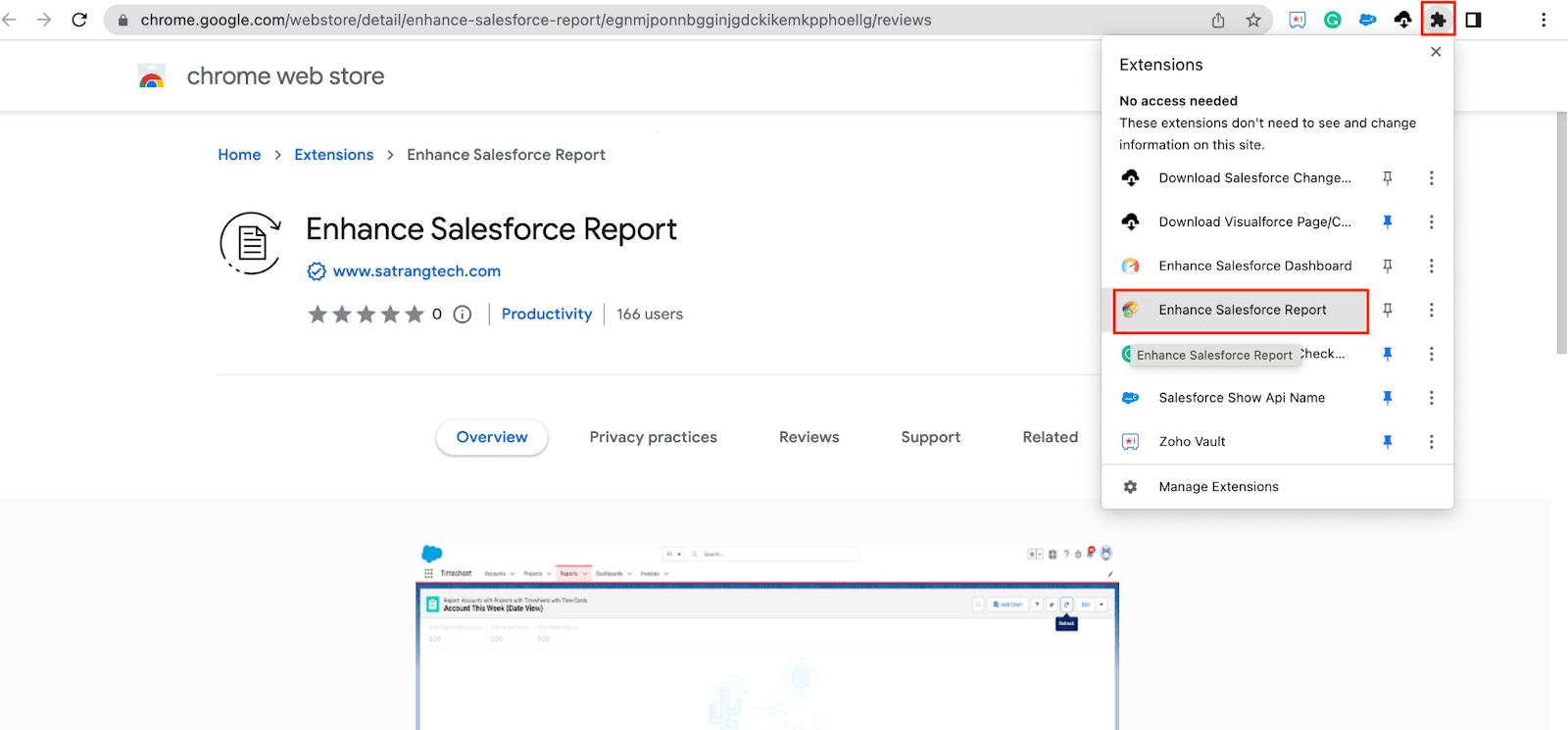Click the Salesforce Show Api Name cloud icon
The image size is (1568, 730).
pos(1130,398)
